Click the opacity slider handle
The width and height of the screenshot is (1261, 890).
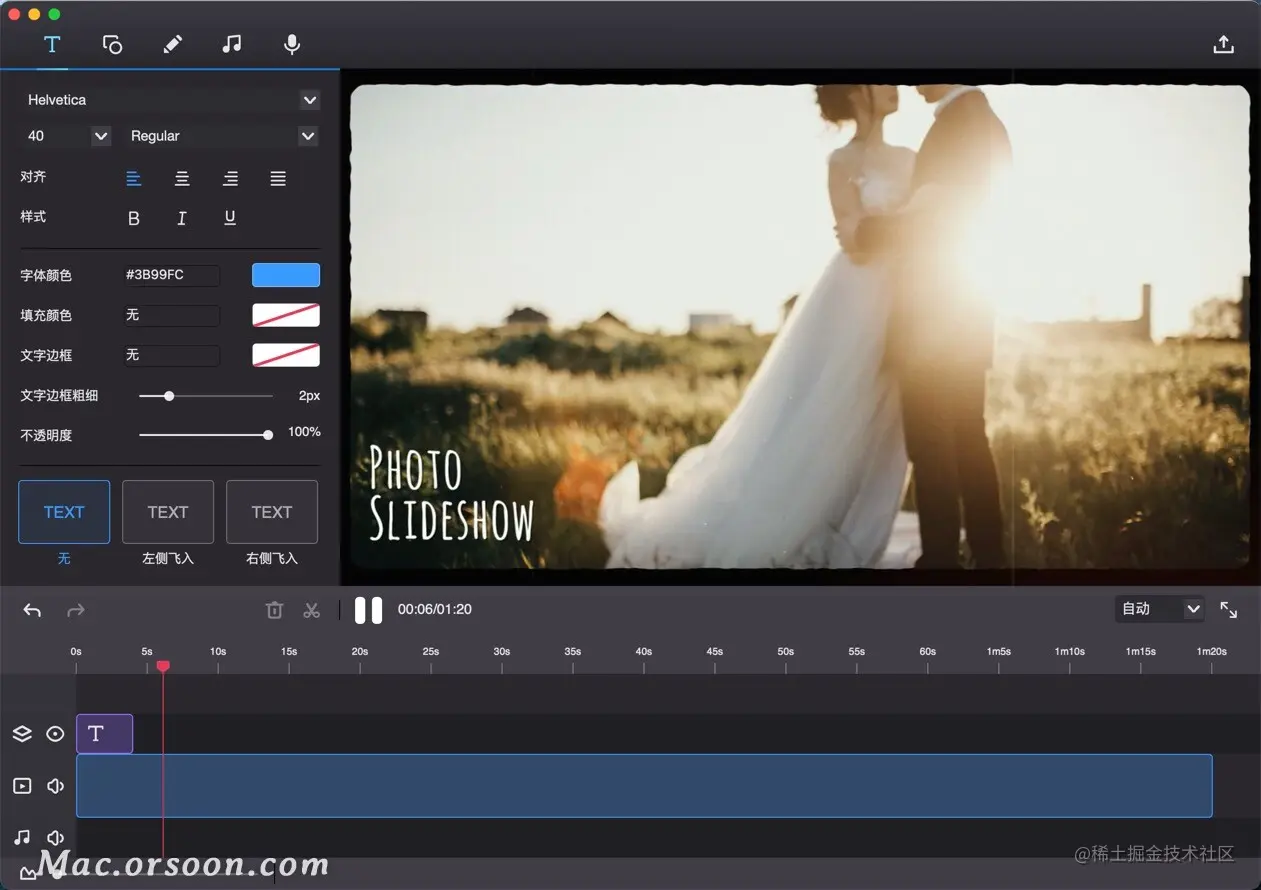268,435
